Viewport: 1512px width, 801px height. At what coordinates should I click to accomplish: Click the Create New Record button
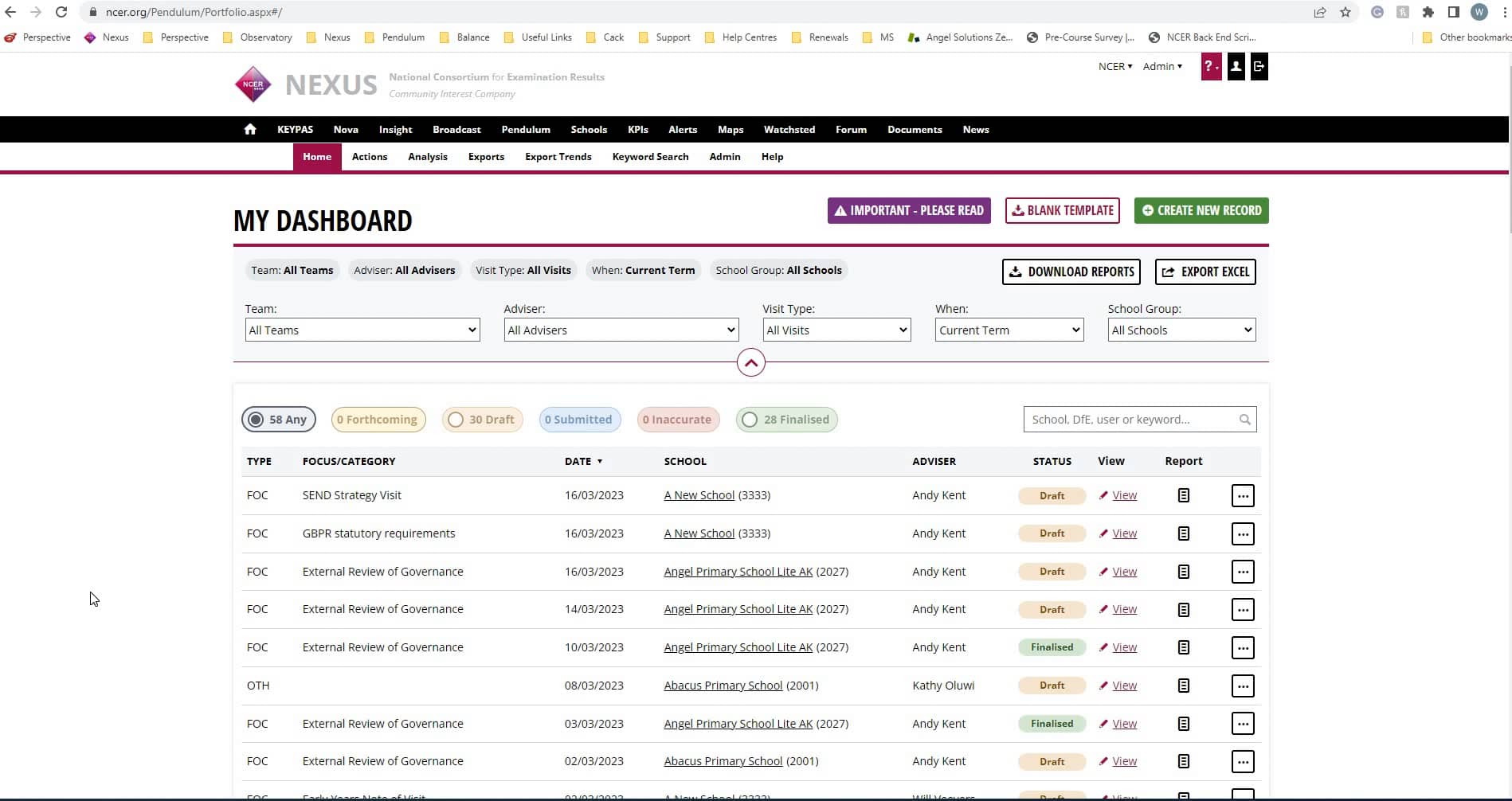point(1201,211)
